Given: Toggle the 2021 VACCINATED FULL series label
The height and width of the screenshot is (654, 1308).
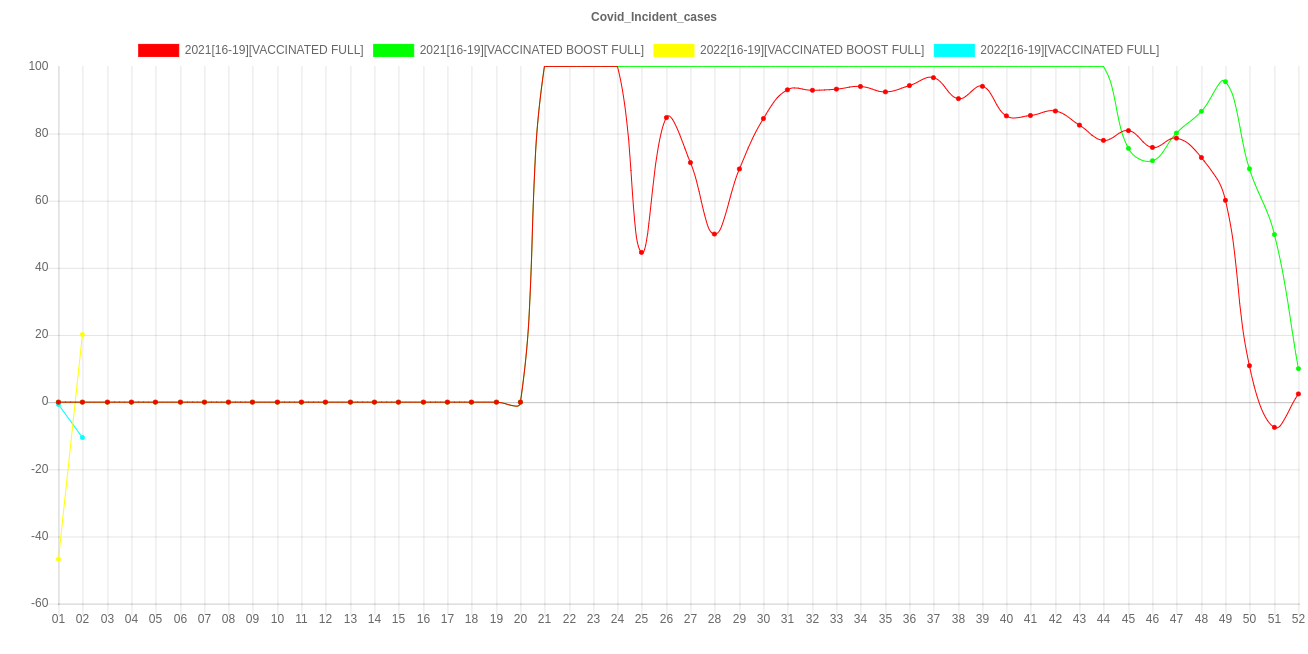Looking at the screenshot, I should [273, 50].
